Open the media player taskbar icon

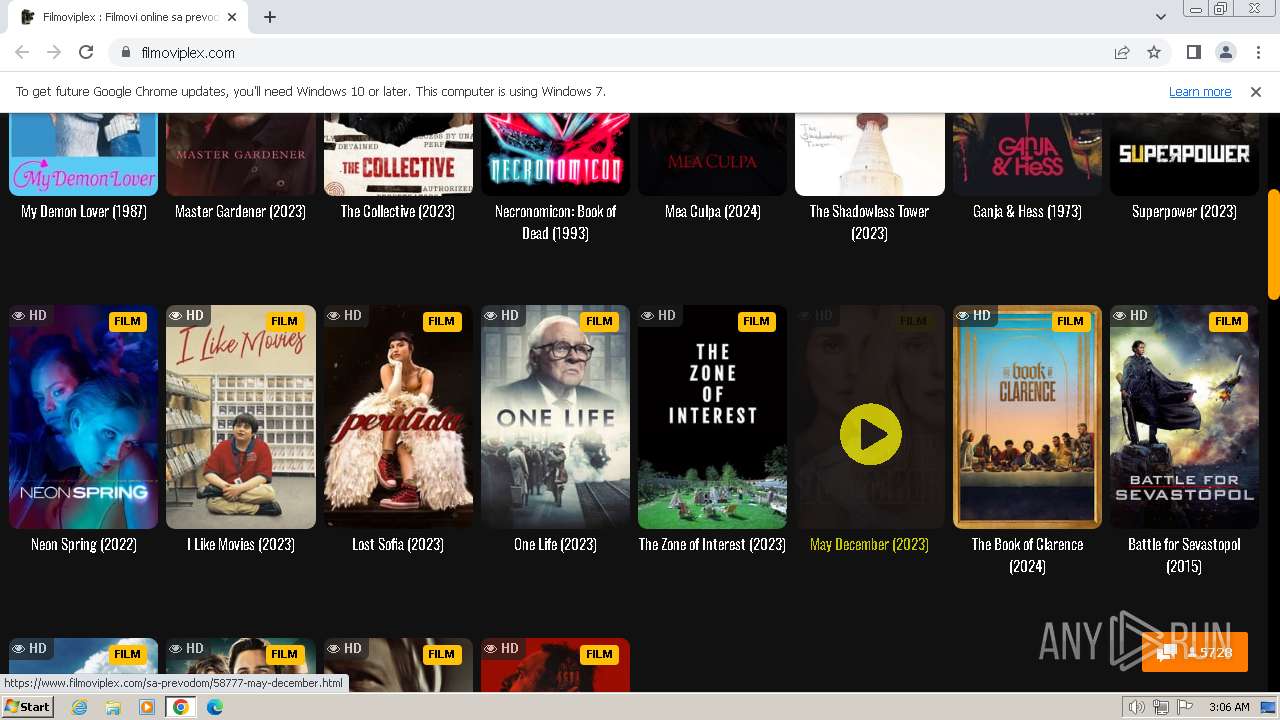147,706
